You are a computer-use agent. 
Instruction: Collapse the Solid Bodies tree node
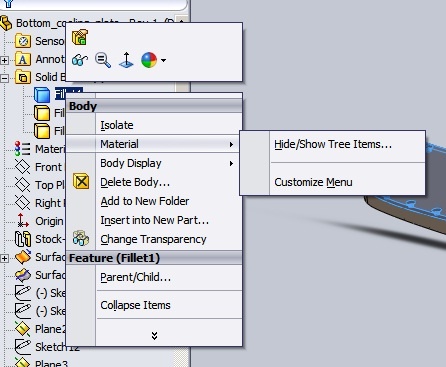(x=4, y=78)
